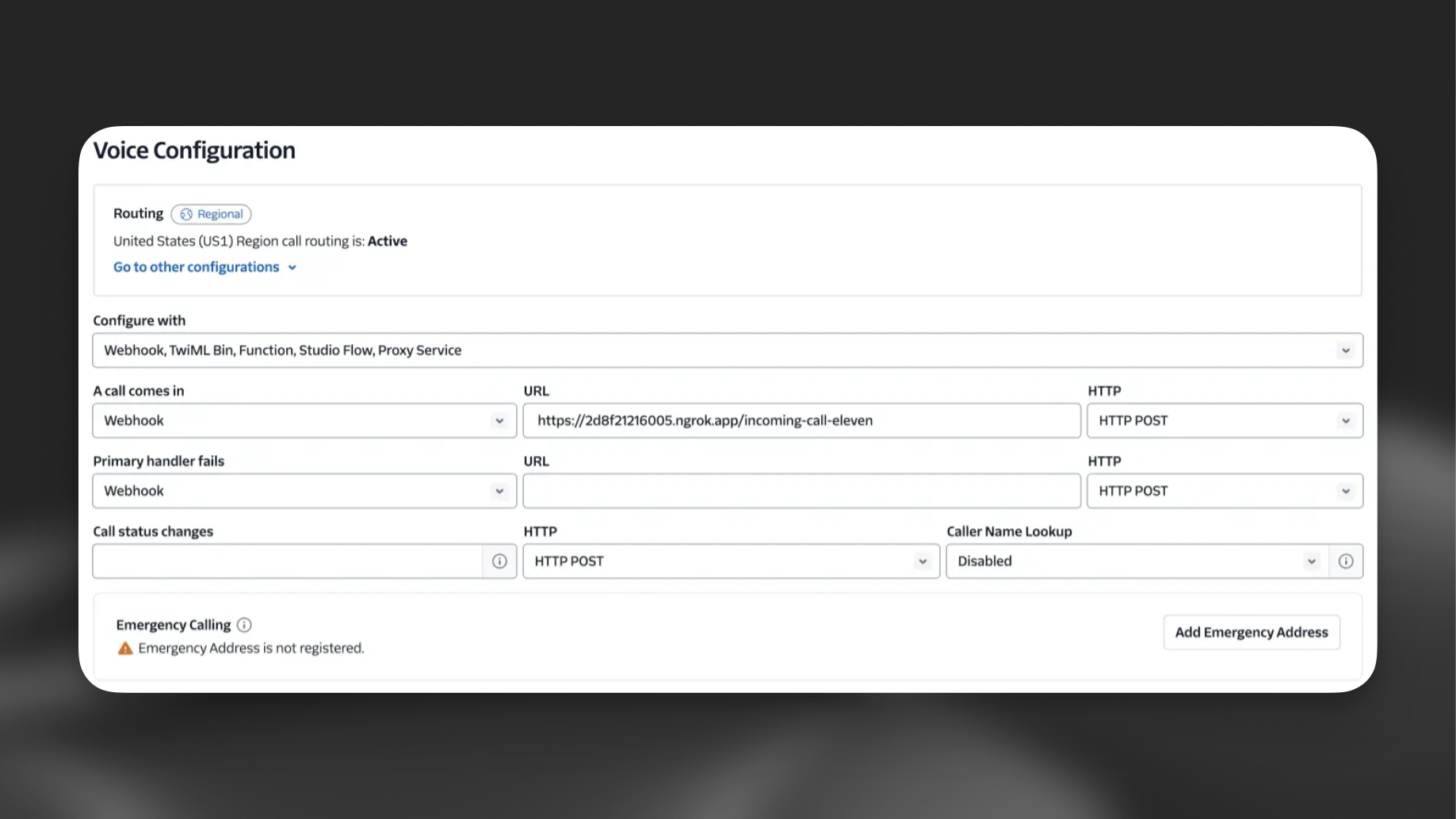Open the Configure with dropdown
This screenshot has width=1456, height=819.
pyautogui.click(x=728, y=350)
